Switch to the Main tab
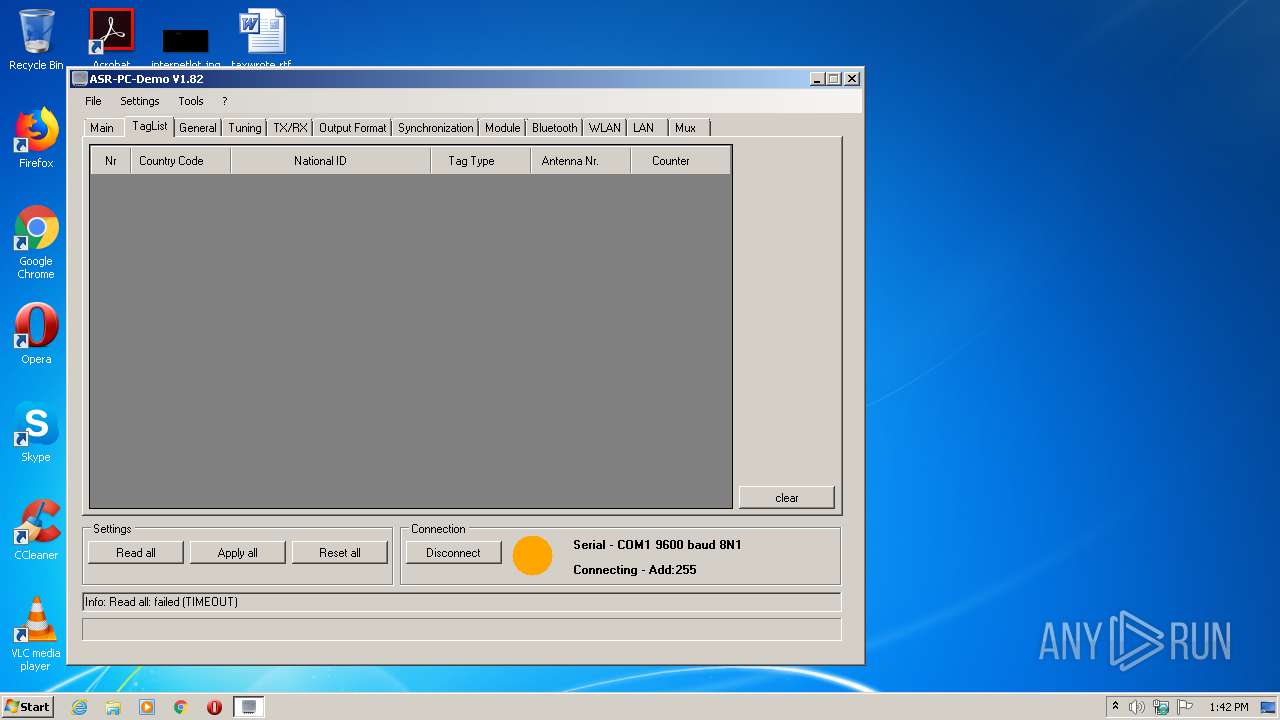Viewport: 1280px width, 720px height. coord(102,128)
